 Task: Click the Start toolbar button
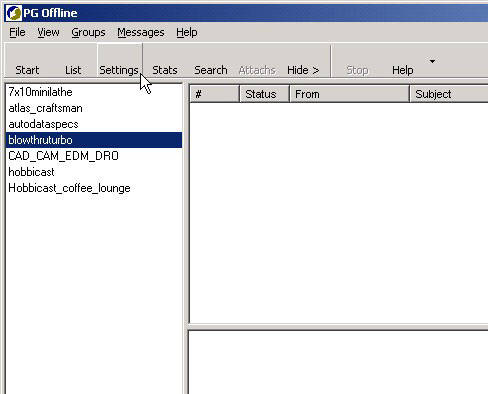click(x=27, y=60)
